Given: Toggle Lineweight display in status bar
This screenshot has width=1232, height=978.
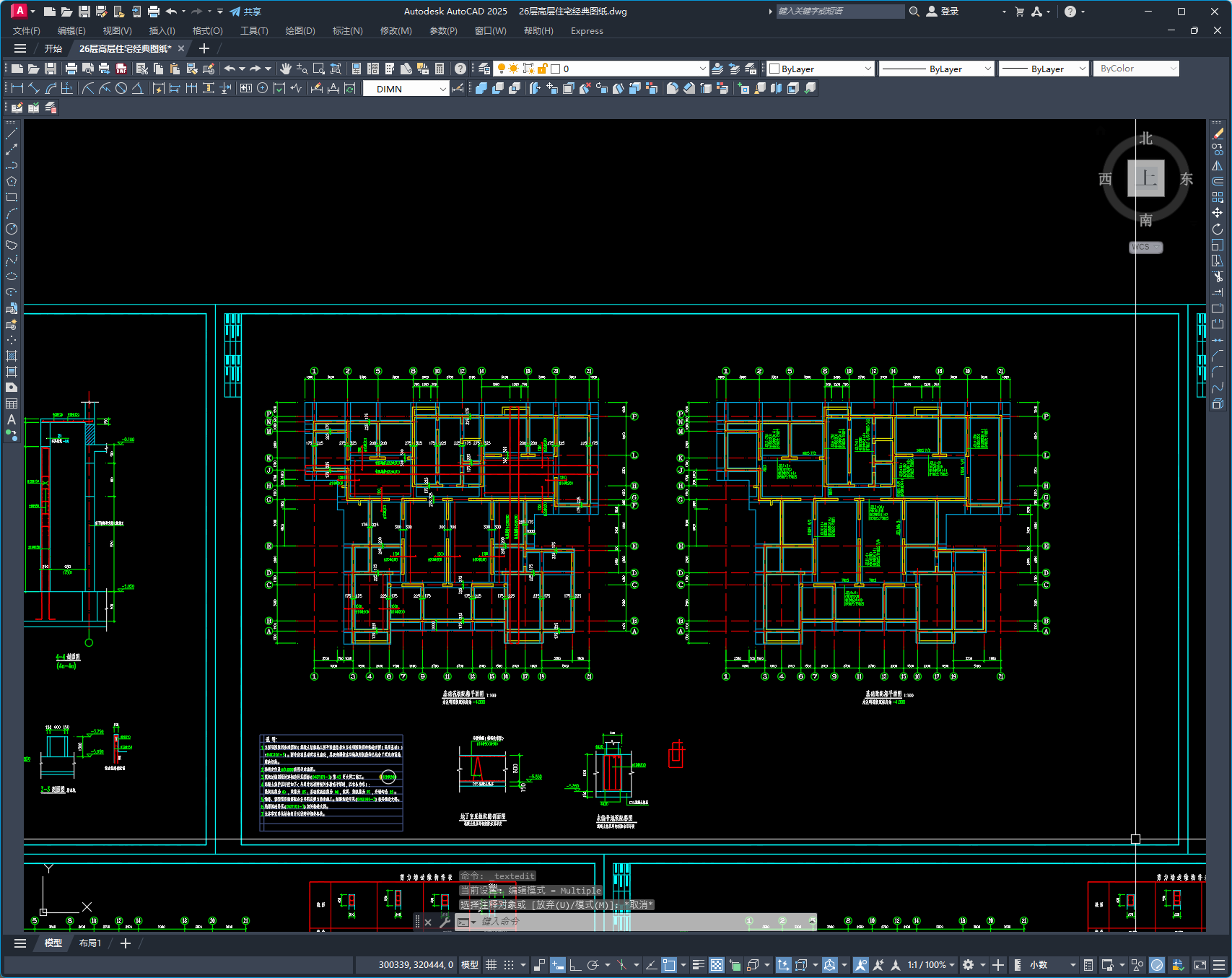Looking at the screenshot, I should click(699, 965).
